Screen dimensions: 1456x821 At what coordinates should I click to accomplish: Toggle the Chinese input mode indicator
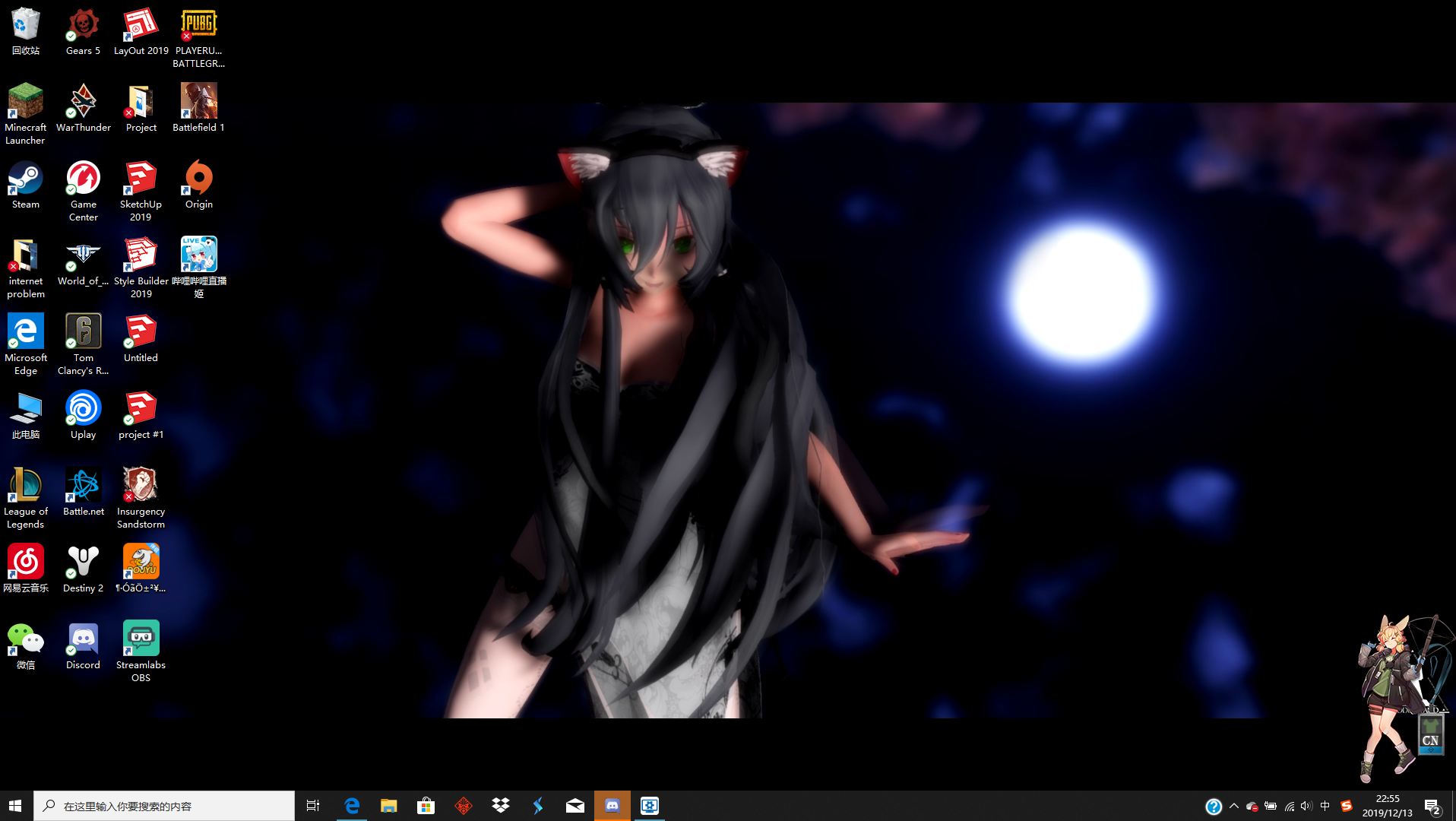click(1325, 806)
